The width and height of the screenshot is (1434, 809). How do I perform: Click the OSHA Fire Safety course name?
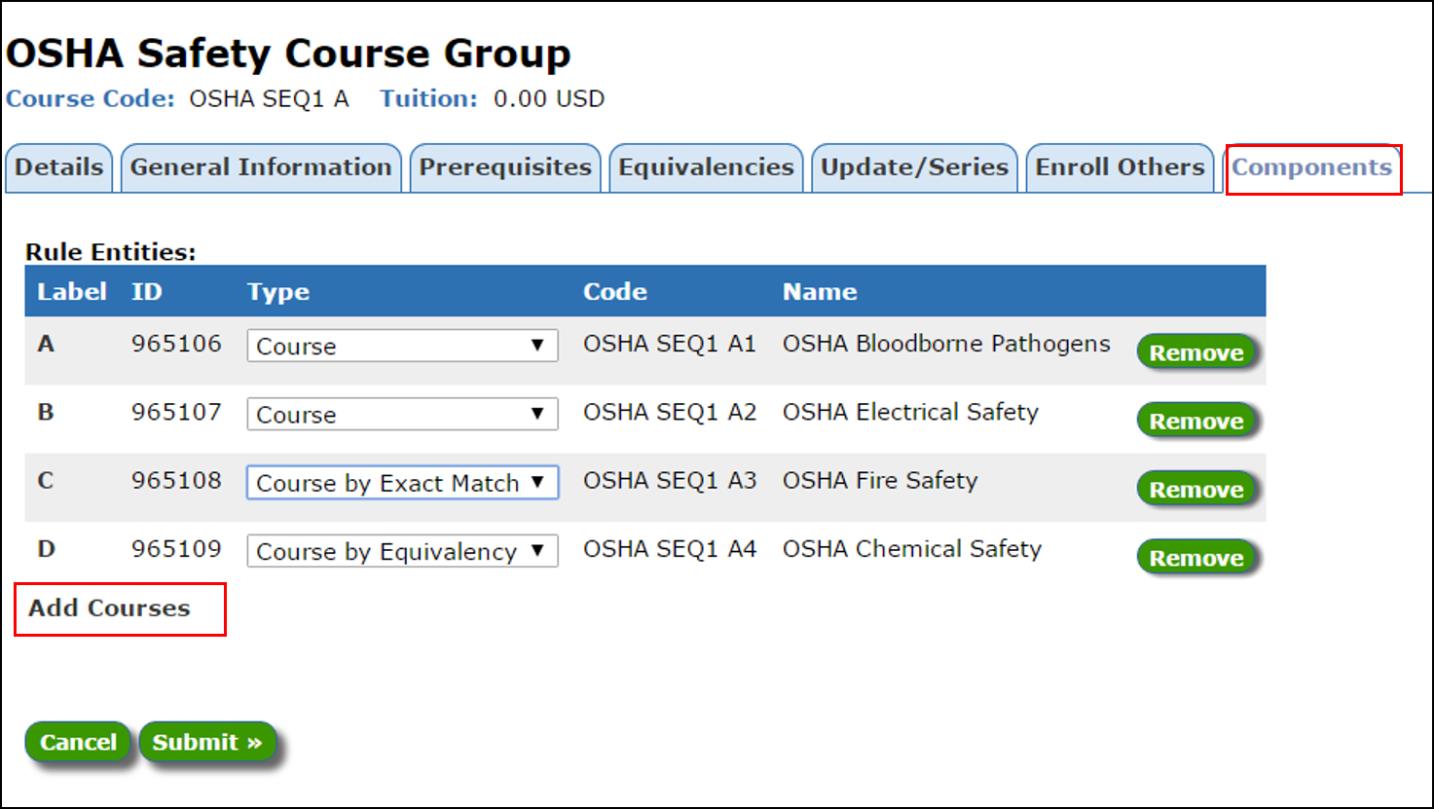click(x=879, y=481)
